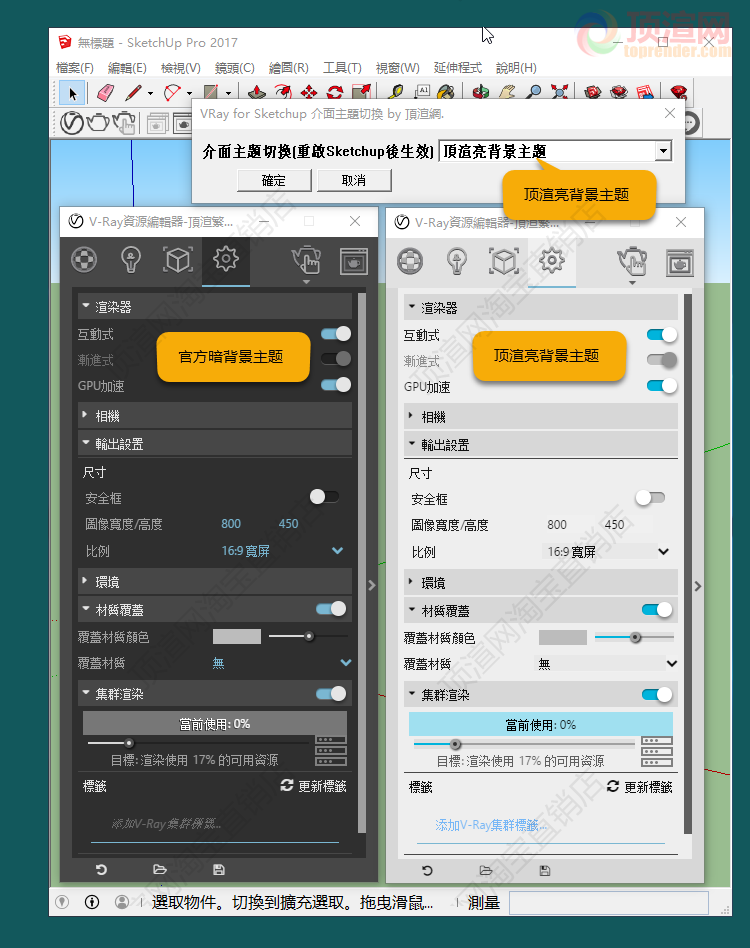
Task: Open 覆蓋材質 dropdown in light editor
Action: tap(607, 664)
